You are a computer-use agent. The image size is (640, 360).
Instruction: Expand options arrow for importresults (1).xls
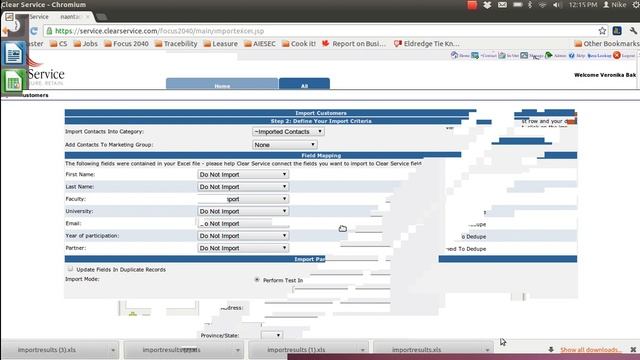(362, 350)
